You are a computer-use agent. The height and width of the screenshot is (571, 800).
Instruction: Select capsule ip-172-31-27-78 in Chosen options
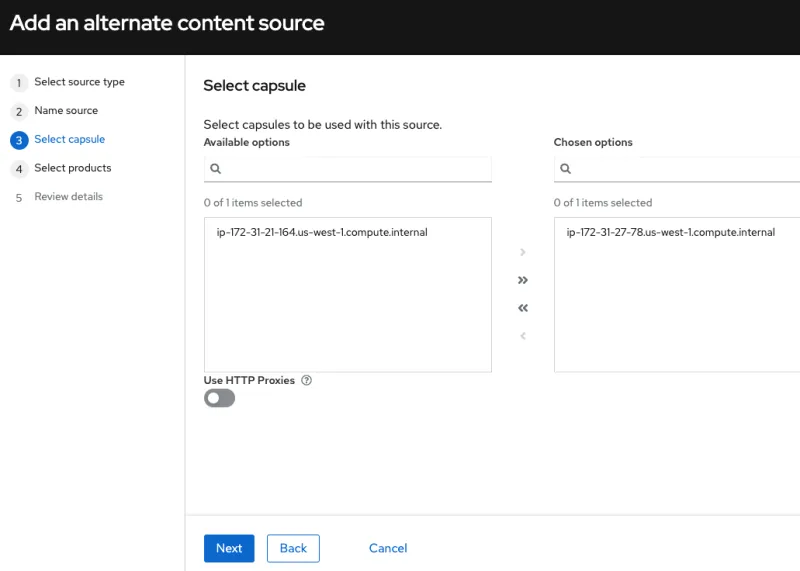pyautogui.click(x=670, y=233)
